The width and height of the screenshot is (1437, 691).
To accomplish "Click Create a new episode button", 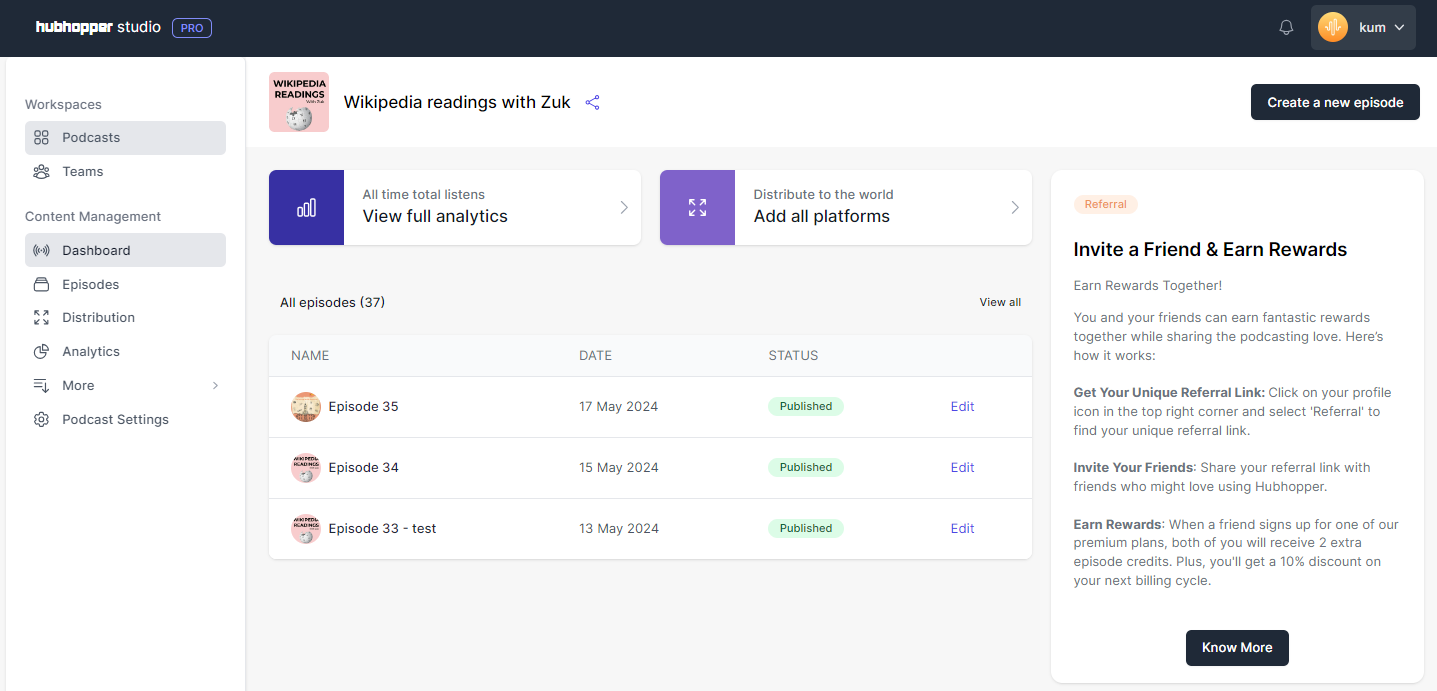I will (1334, 102).
